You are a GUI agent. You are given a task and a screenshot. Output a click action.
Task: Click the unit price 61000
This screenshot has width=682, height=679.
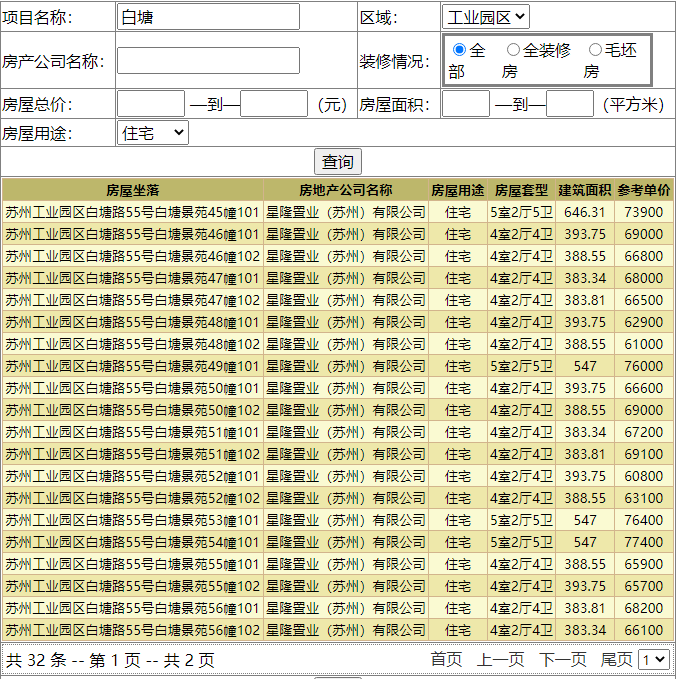click(x=644, y=345)
